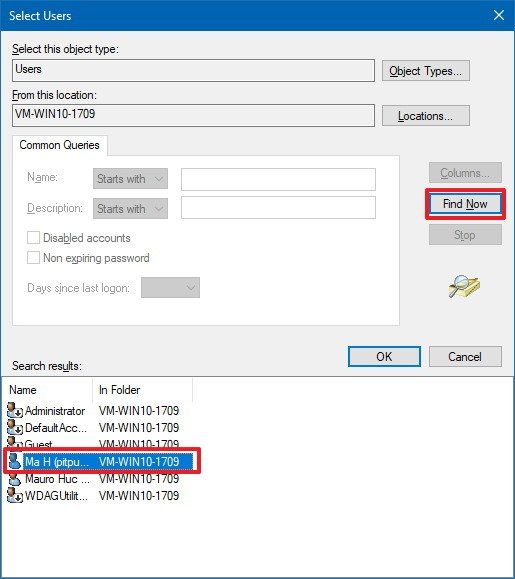Viewport: 515px width, 579px height.
Task: Confirm selection with the OK button
Action: [x=384, y=357]
